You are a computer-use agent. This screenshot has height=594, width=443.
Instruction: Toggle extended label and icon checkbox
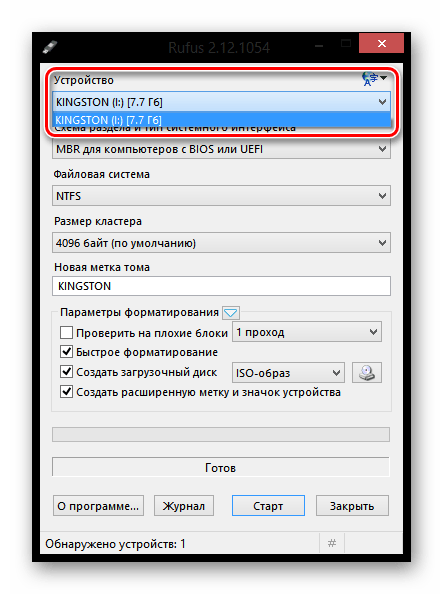point(66,392)
